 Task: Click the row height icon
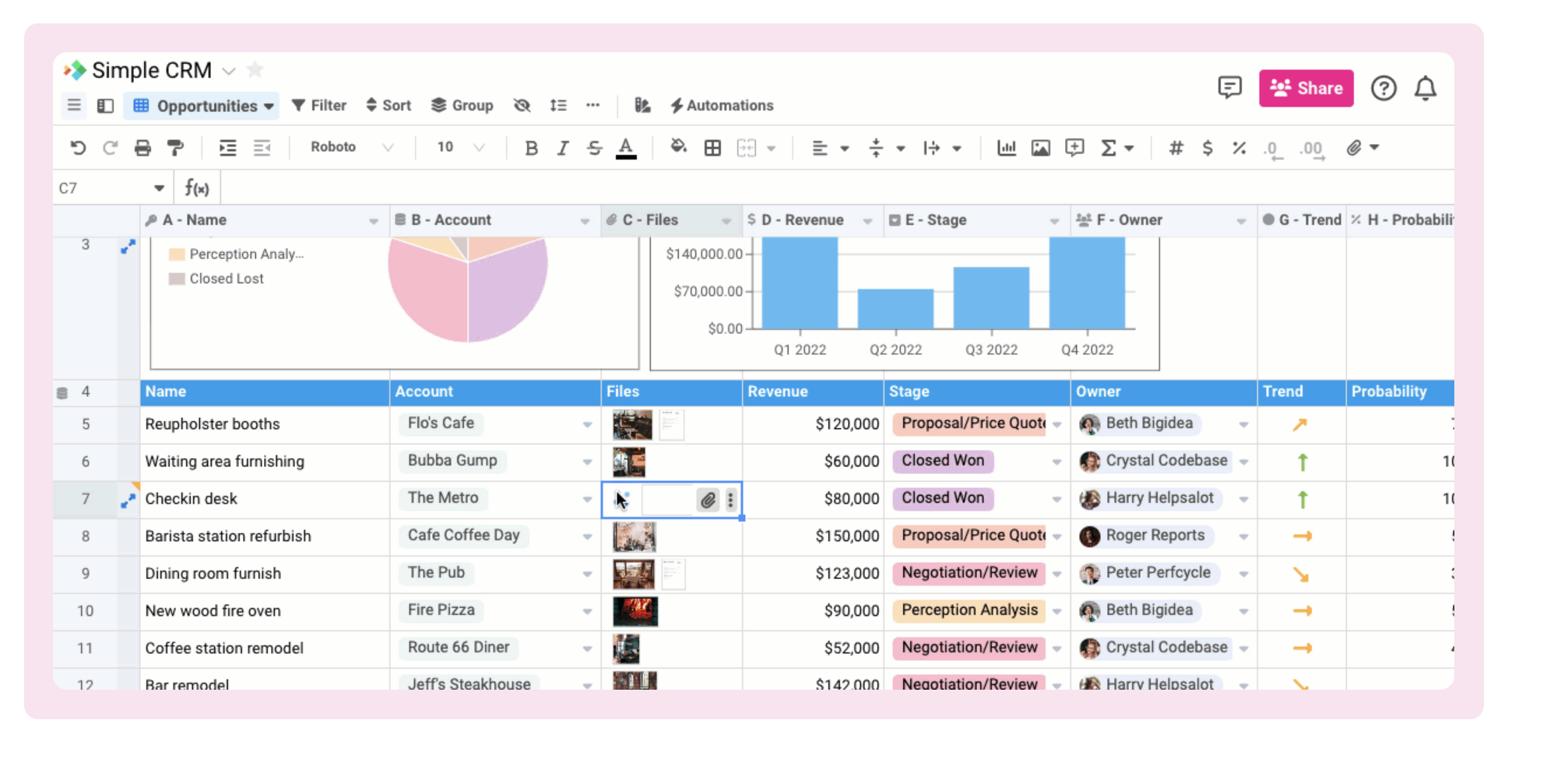coord(558,105)
